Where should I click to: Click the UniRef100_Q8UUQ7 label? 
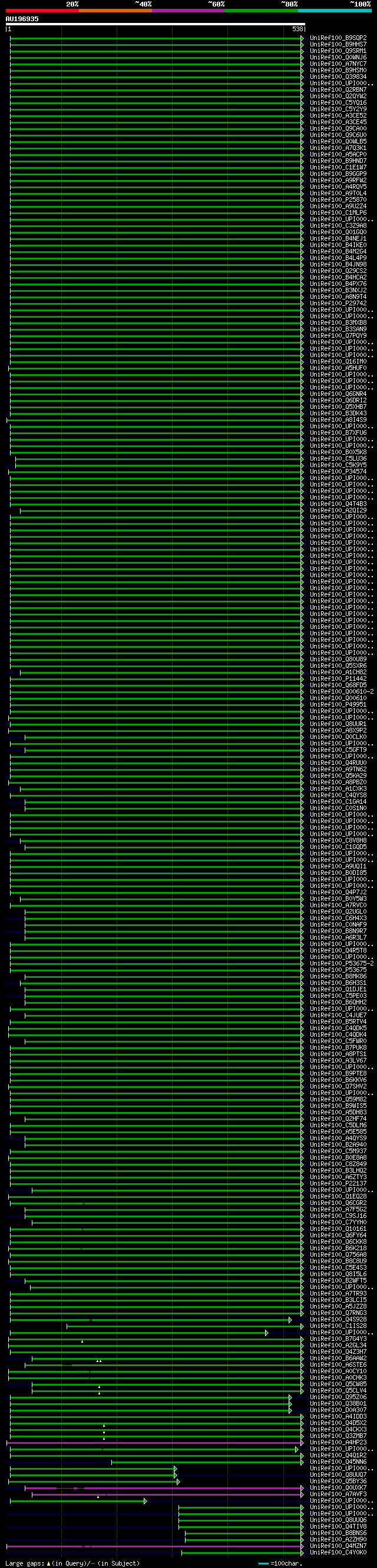point(338,1474)
